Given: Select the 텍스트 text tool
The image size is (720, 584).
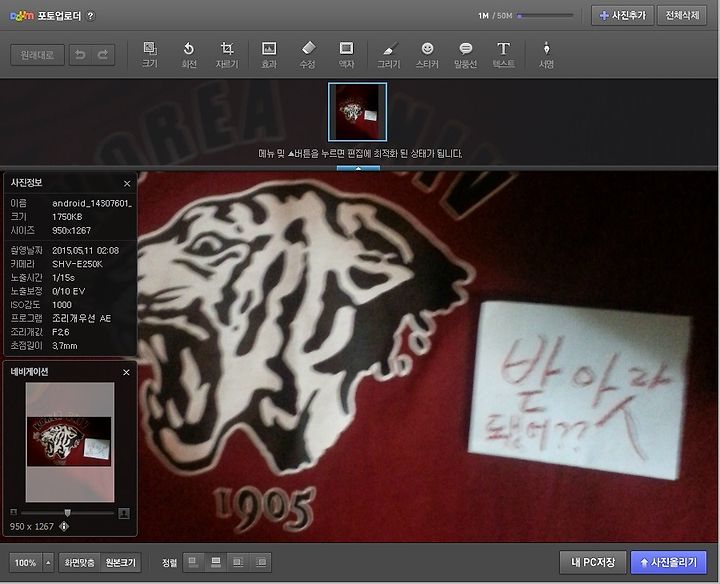Looking at the screenshot, I should click(503, 55).
